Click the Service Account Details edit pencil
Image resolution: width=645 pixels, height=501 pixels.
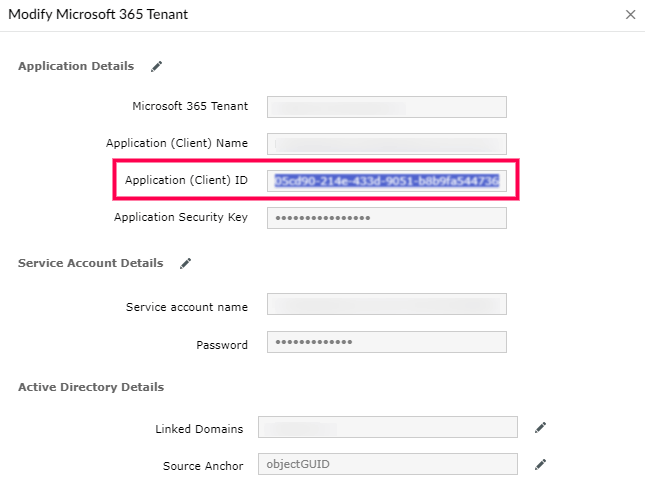click(x=185, y=264)
